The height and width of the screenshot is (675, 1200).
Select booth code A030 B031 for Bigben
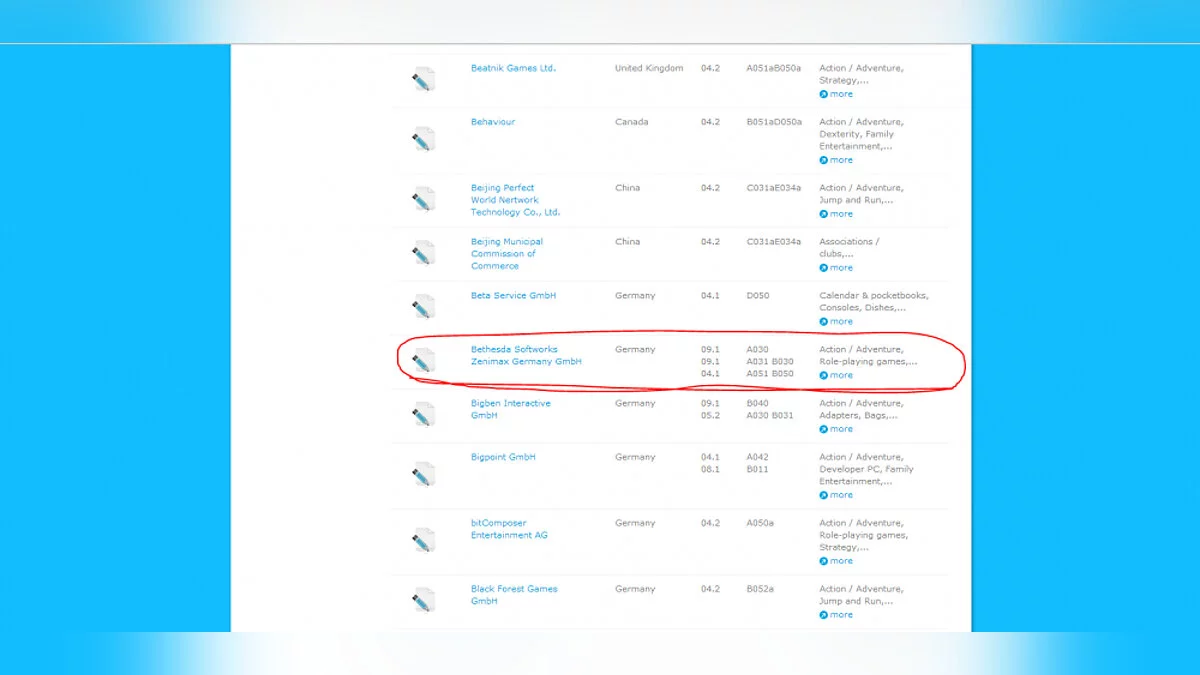pos(770,416)
